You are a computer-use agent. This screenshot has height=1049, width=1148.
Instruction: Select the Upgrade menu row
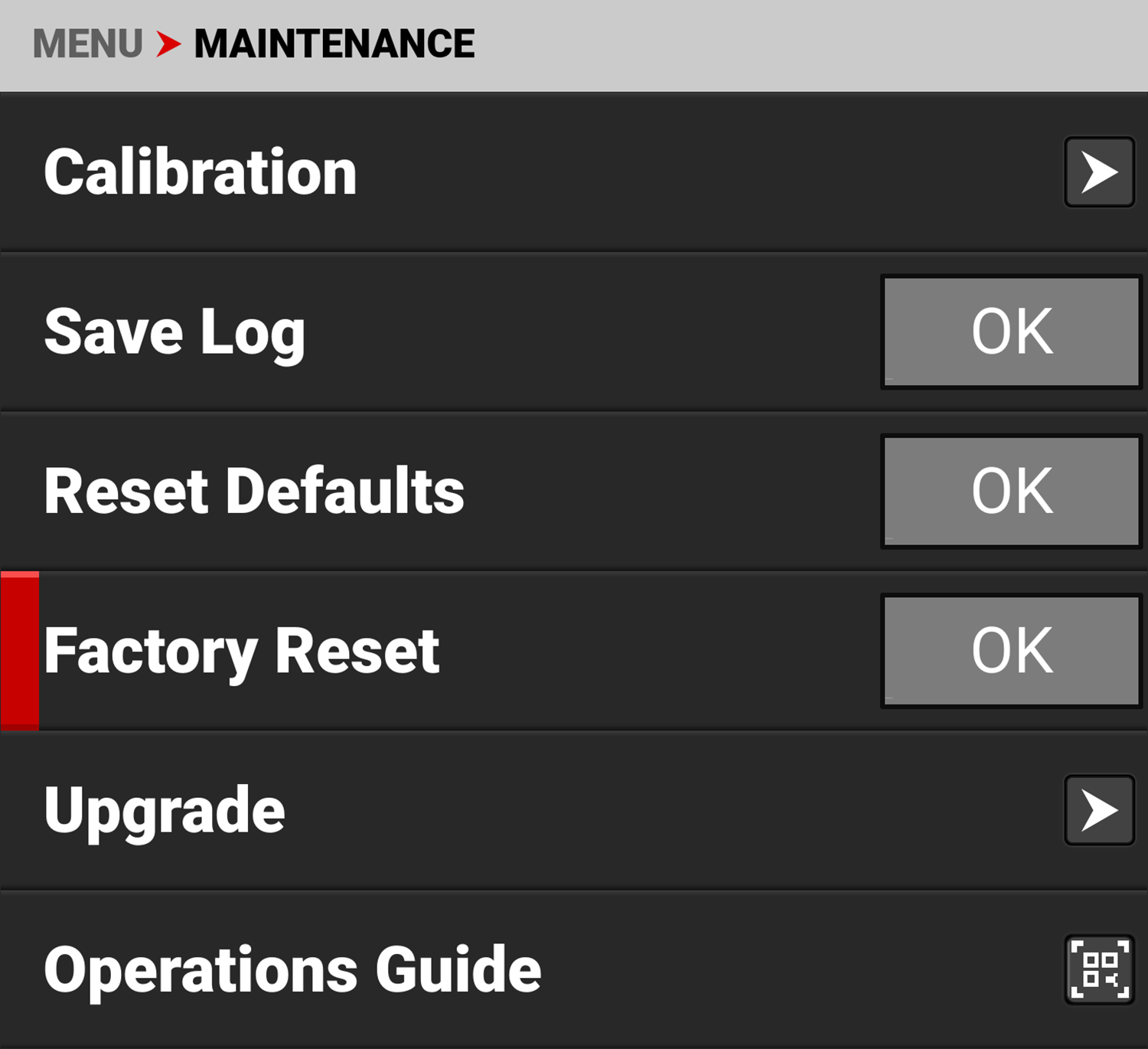[x=574, y=810]
